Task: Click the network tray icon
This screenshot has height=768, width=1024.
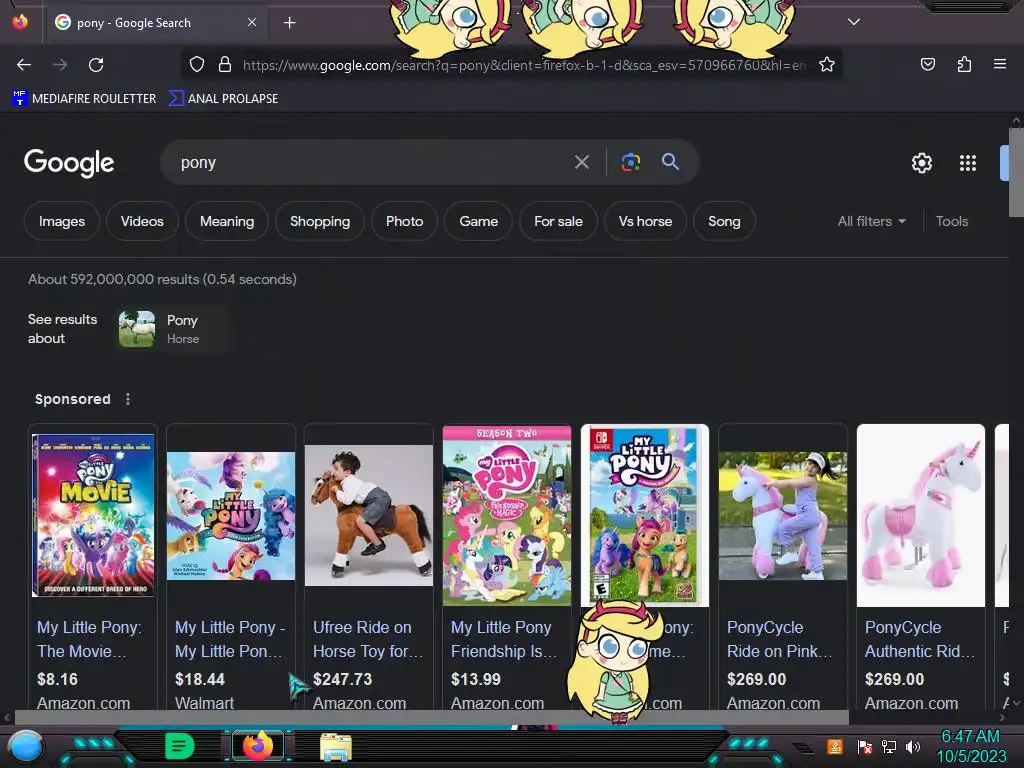Action: tap(888, 746)
